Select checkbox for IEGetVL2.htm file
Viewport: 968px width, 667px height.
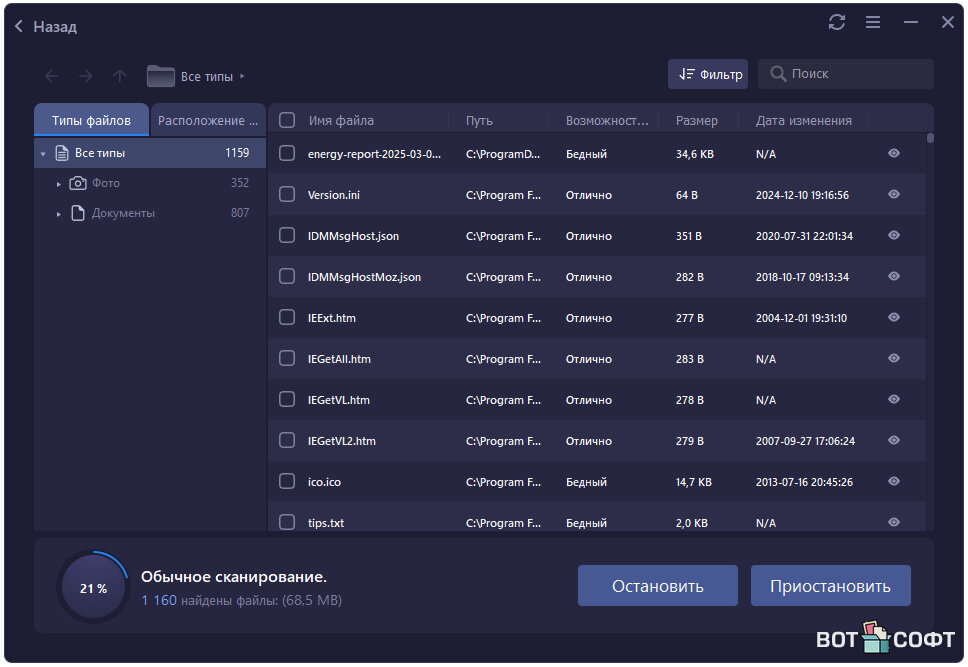pyautogui.click(x=287, y=441)
